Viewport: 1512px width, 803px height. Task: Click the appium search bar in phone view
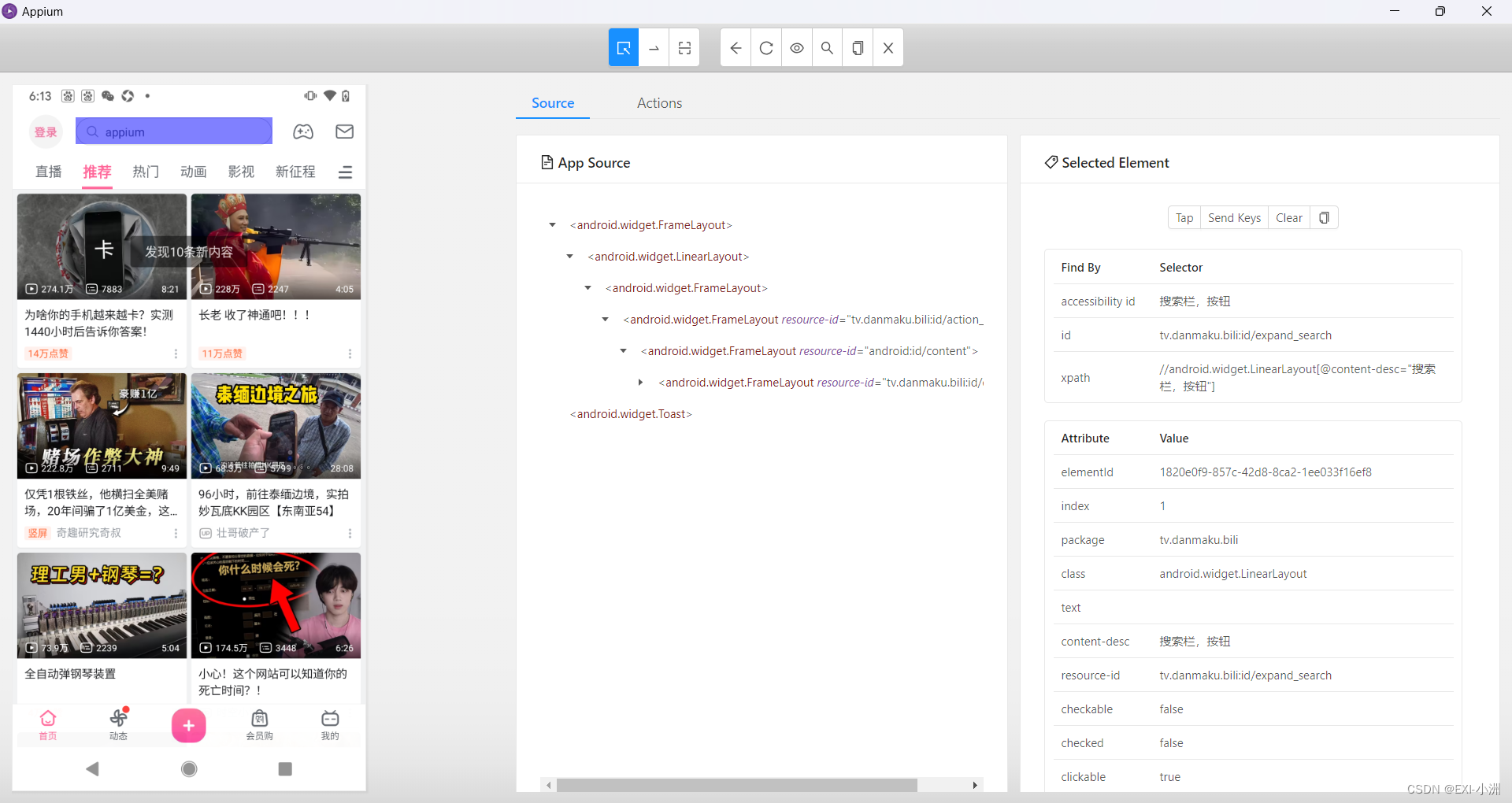(x=174, y=131)
